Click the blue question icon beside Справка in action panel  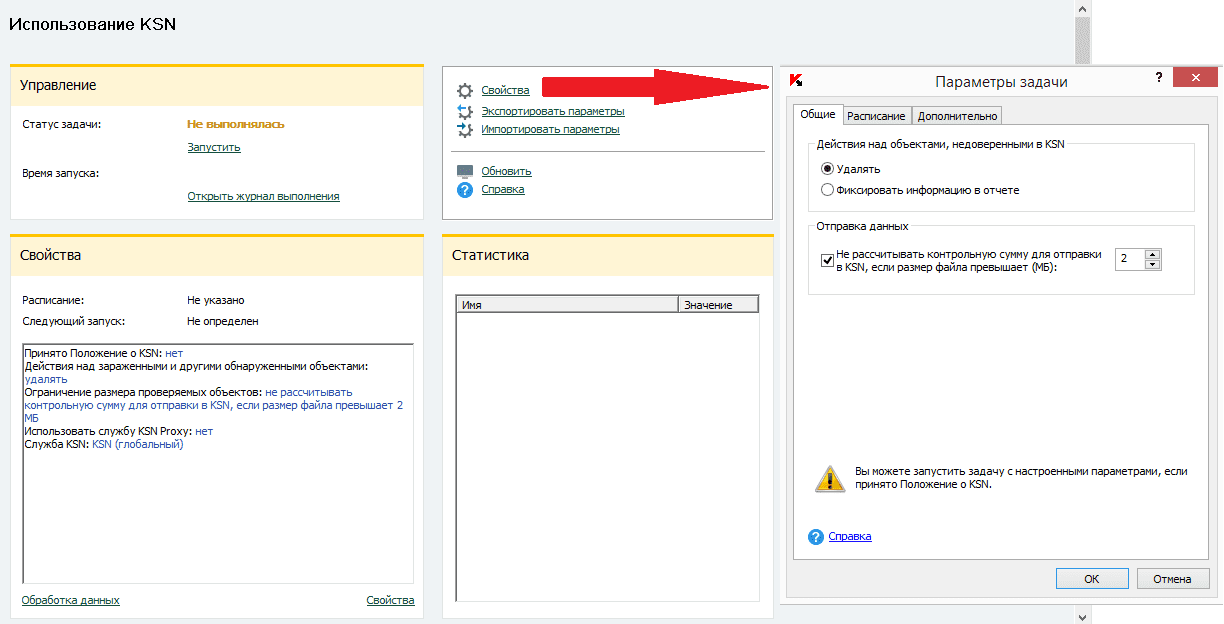[464, 190]
